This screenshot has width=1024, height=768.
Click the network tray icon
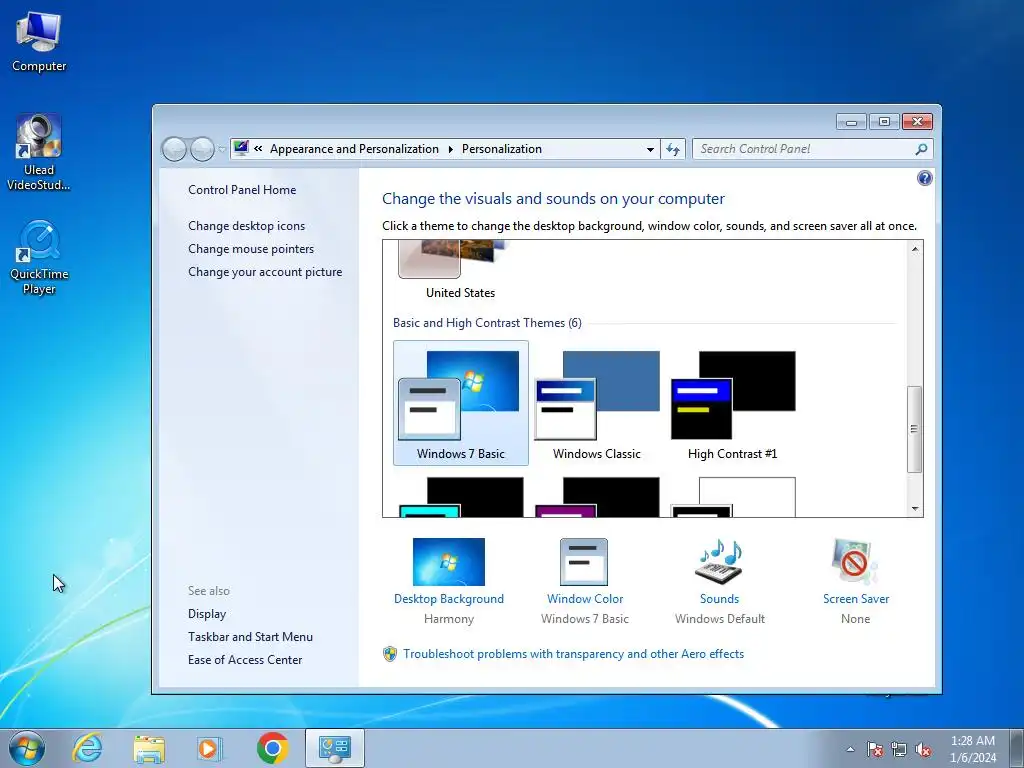(x=899, y=749)
